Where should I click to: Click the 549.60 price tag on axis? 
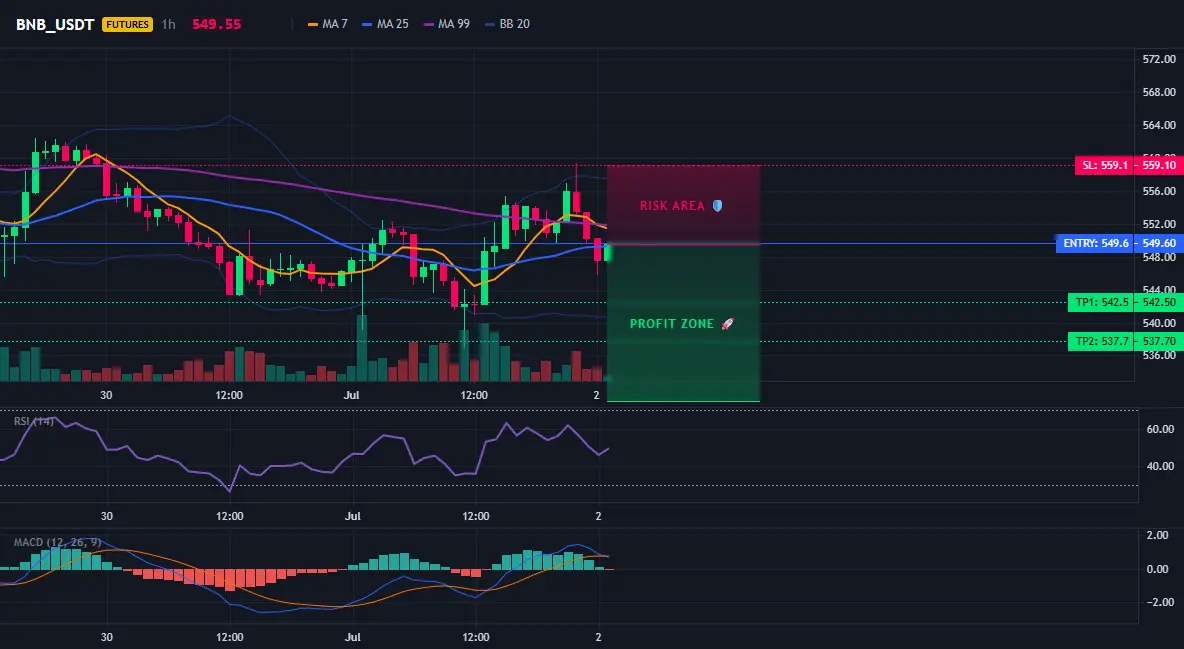1159,243
